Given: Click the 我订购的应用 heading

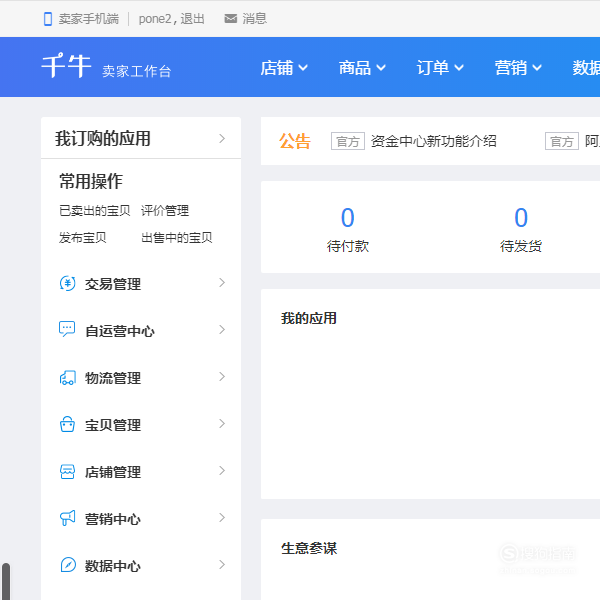Looking at the screenshot, I should 103,139.
